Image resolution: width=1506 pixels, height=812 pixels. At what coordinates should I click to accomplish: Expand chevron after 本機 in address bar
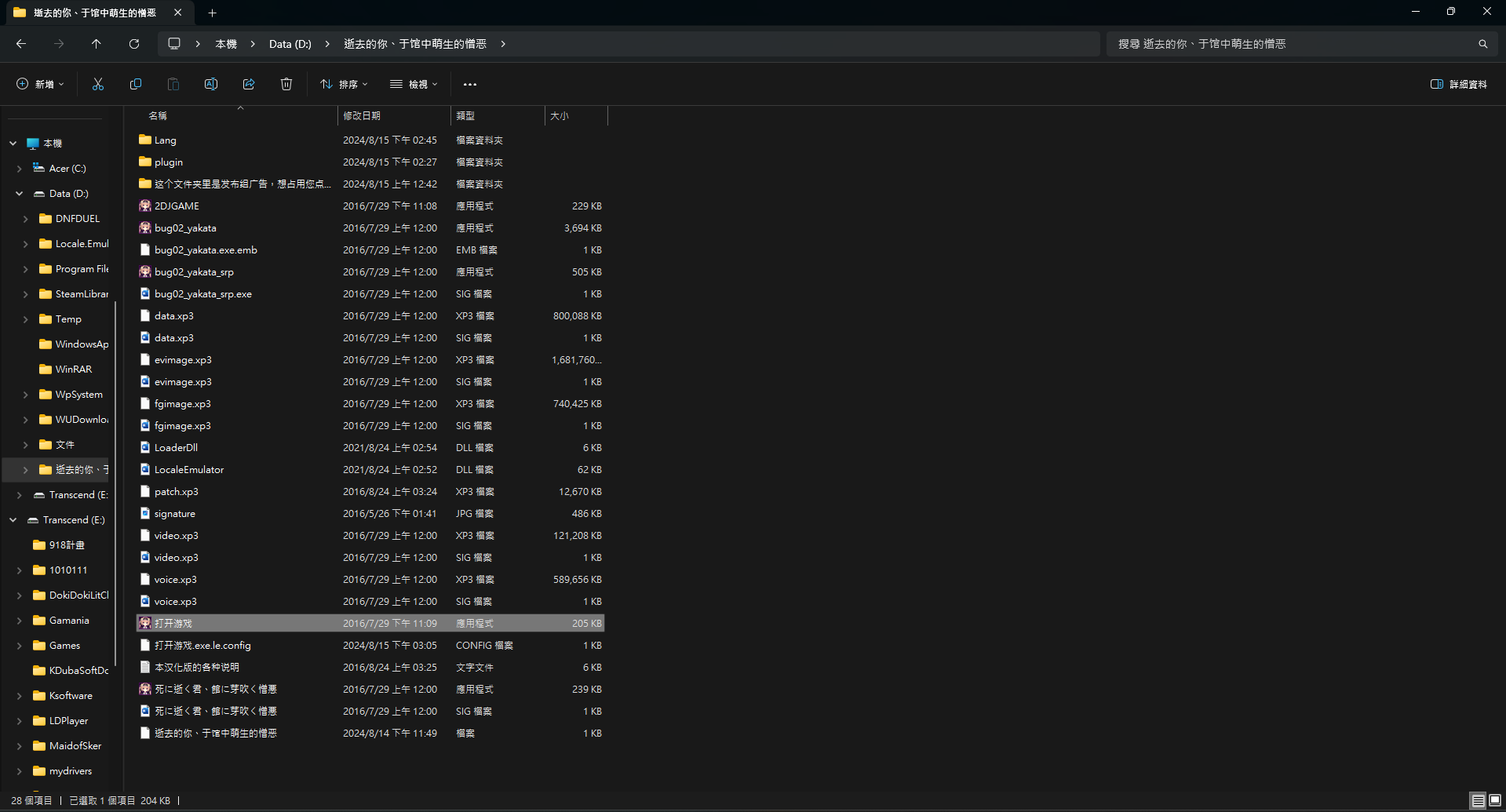pyautogui.click(x=253, y=44)
